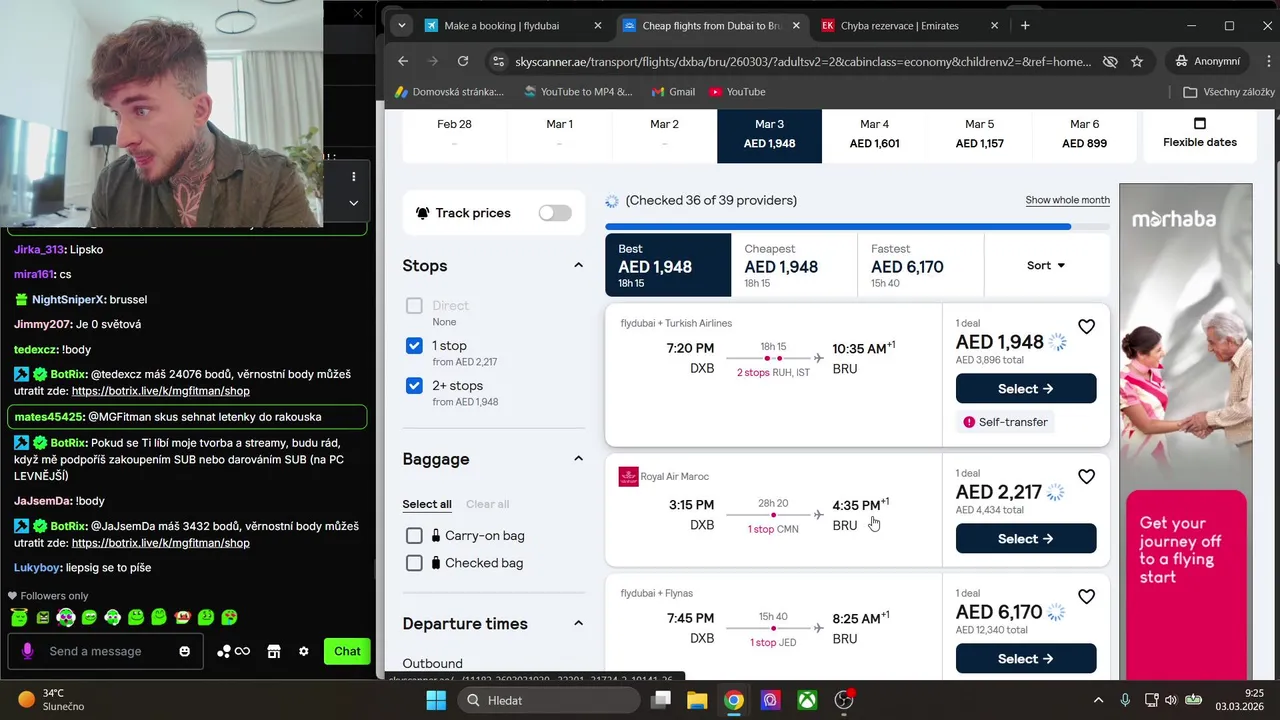Open chat settings gear icon

click(304, 651)
